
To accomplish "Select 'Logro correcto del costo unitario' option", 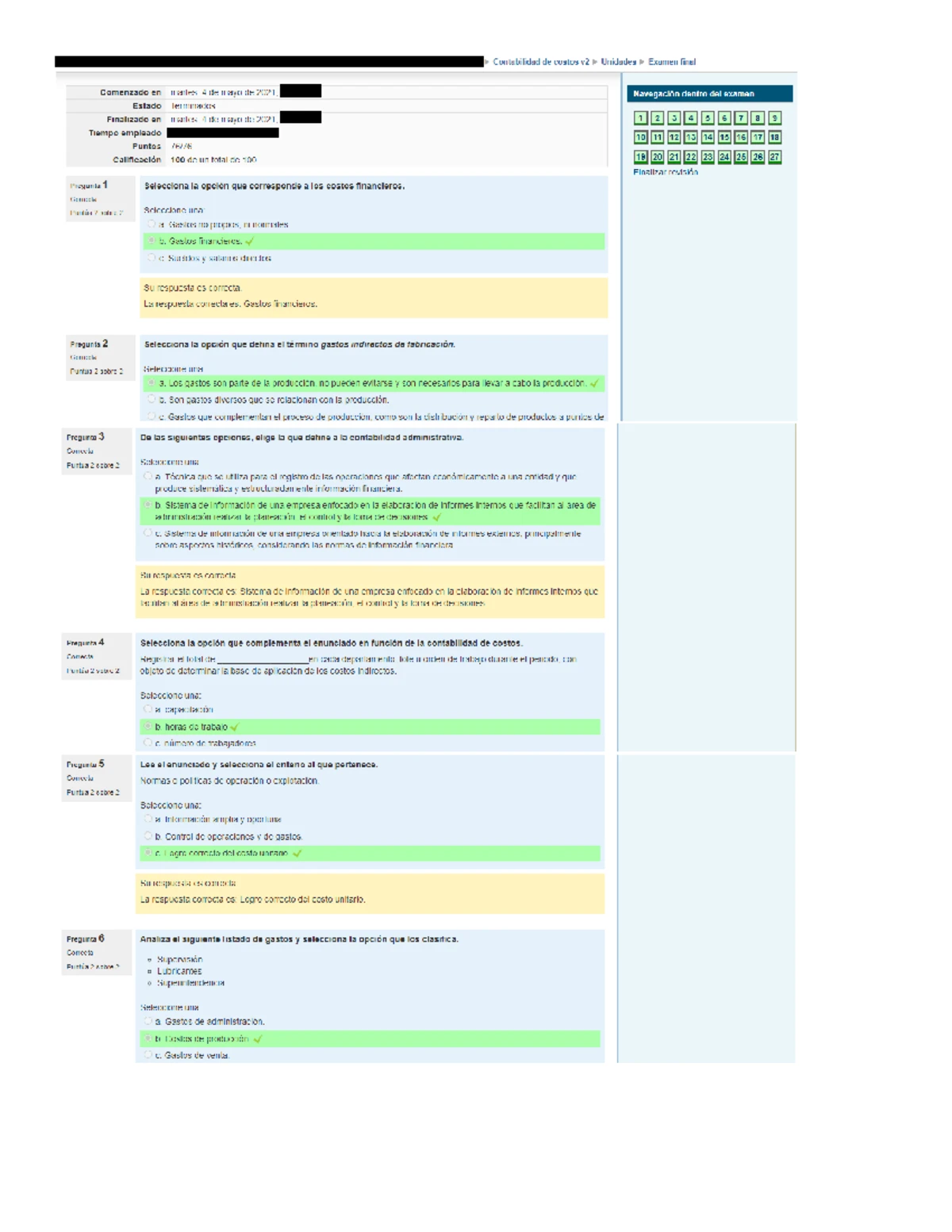I will [x=148, y=854].
